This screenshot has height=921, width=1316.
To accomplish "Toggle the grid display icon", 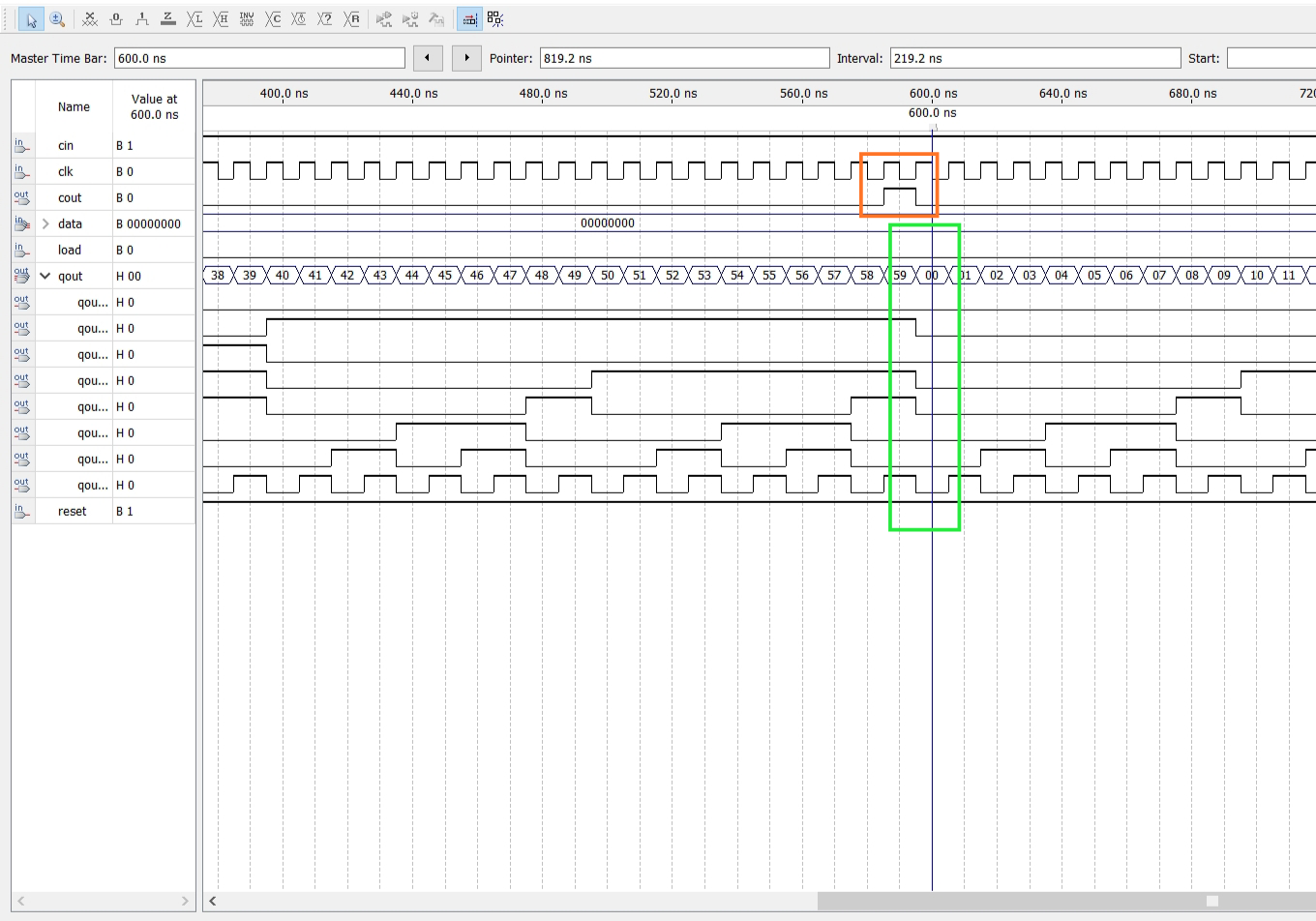I will pyautogui.click(x=495, y=19).
